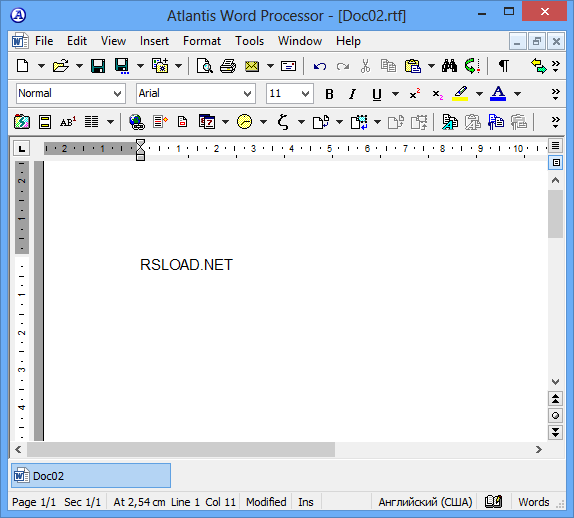Screen dimensions: 574x518
Task: Apply blue font color
Action: tap(498, 94)
